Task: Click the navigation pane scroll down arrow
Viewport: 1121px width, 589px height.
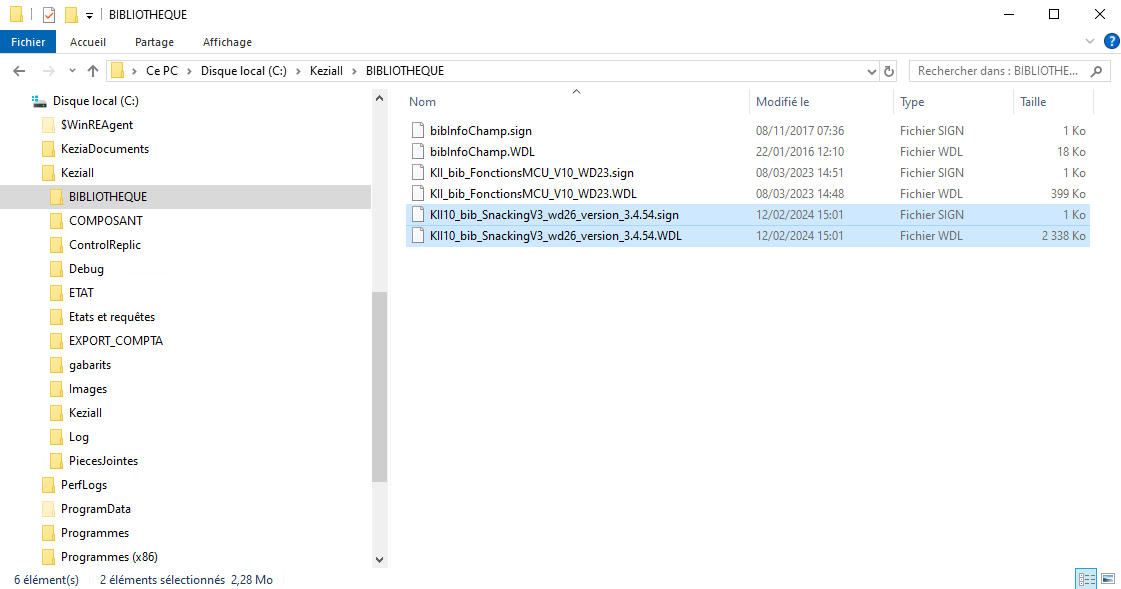Action: pos(379,559)
